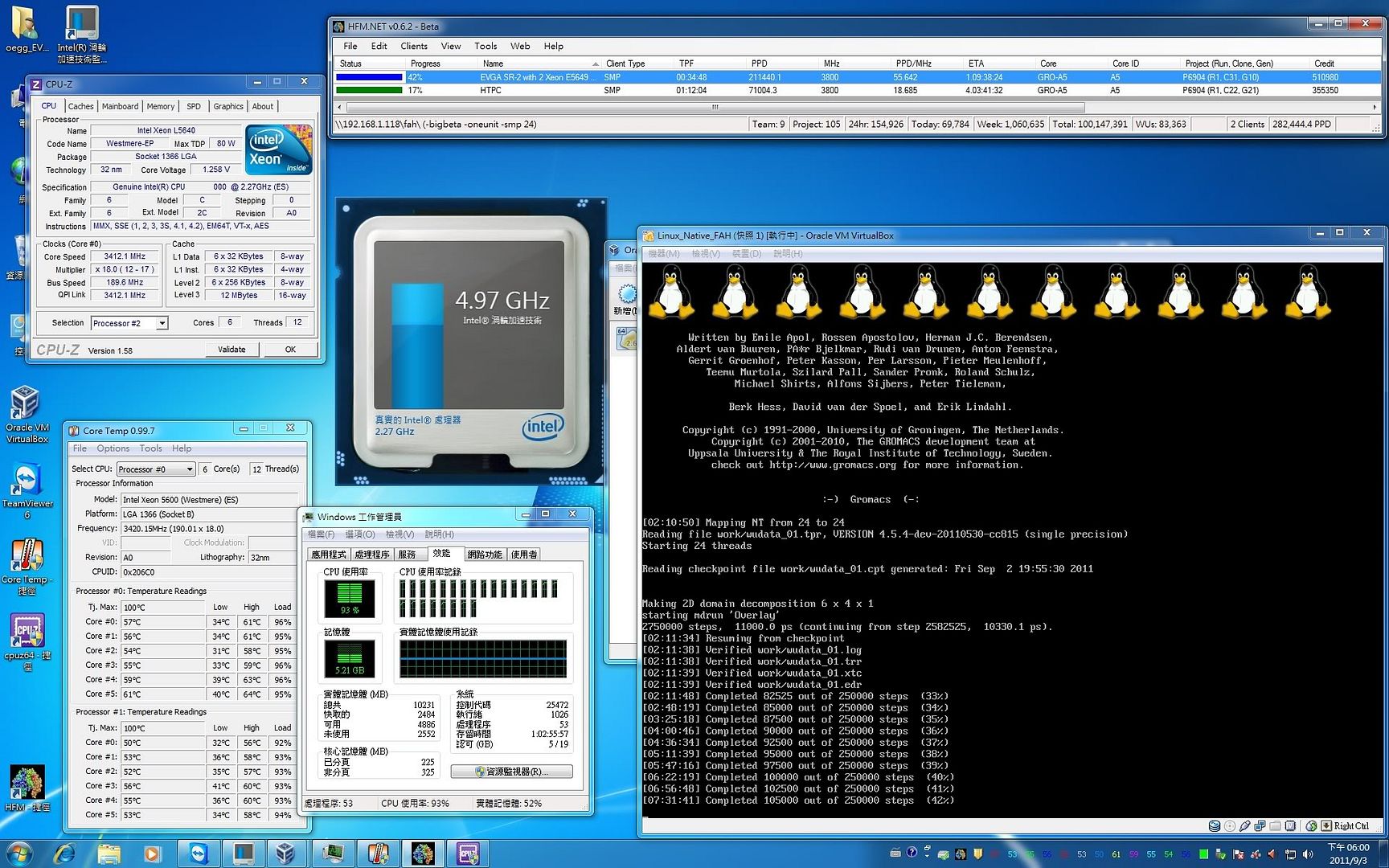1389x868 pixels.
Task: Switch to SPD tab in CPU-Z
Action: point(194,106)
